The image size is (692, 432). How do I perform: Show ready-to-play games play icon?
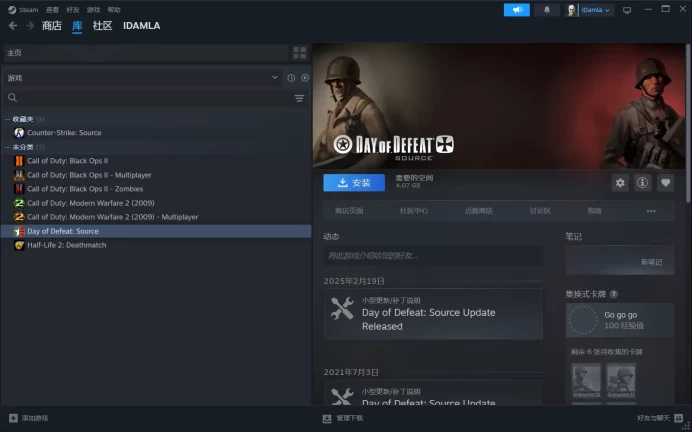coord(305,78)
